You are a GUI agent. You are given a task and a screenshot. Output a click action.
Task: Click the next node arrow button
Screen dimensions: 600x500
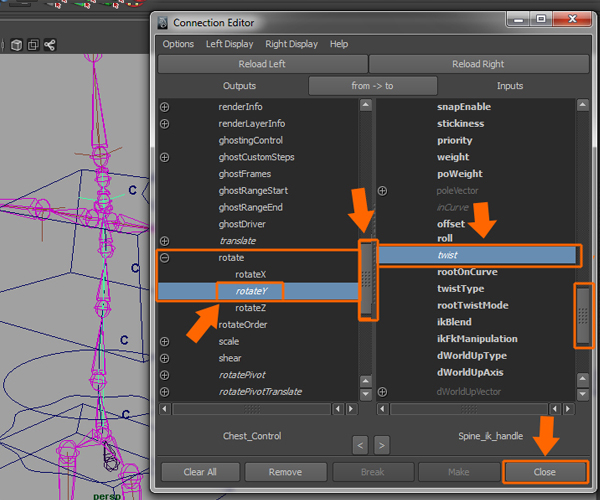point(382,445)
